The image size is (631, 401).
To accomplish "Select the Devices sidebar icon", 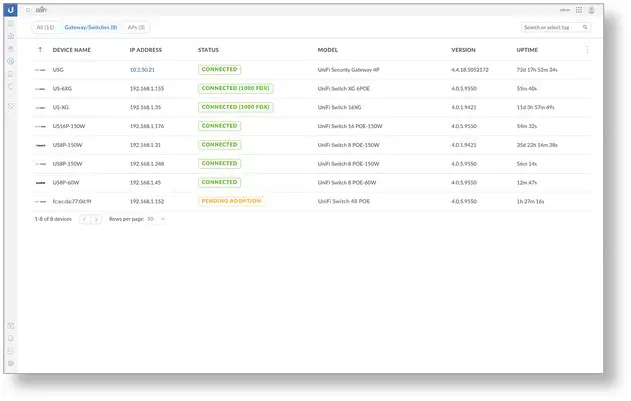I will point(11,61).
